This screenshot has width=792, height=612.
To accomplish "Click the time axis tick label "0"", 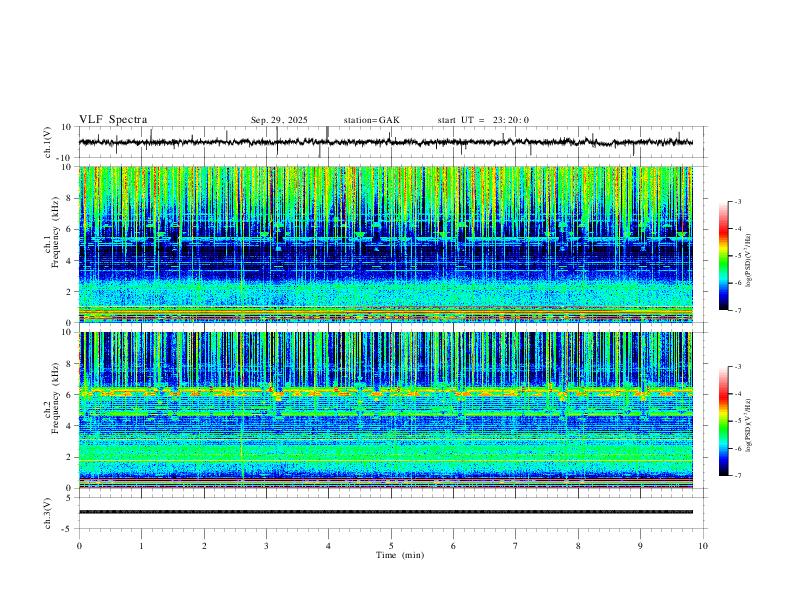I will pyautogui.click(x=79, y=546).
